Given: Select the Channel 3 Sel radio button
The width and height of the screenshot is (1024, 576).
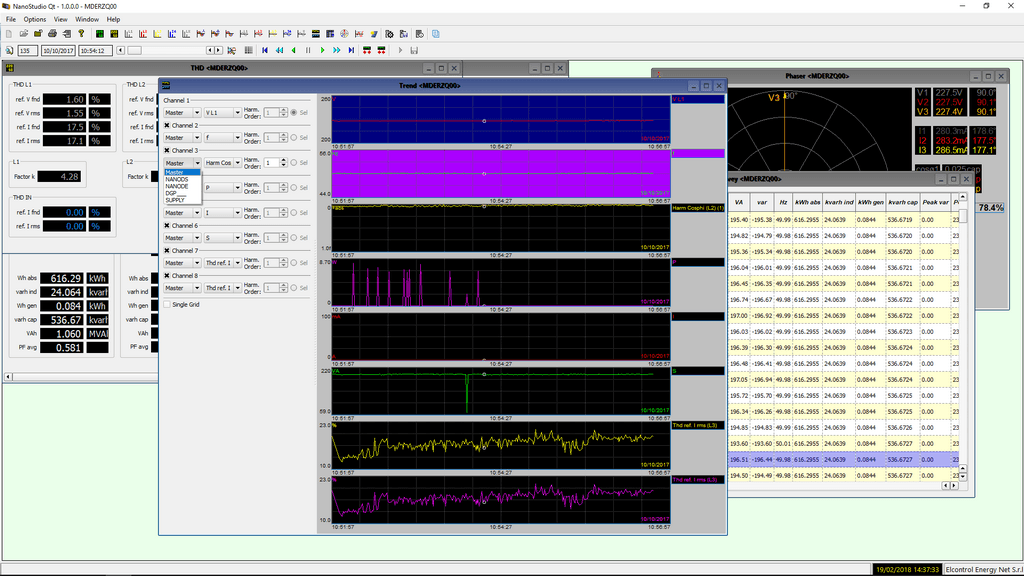Looking at the screenshot, I should tap(293, 163).
